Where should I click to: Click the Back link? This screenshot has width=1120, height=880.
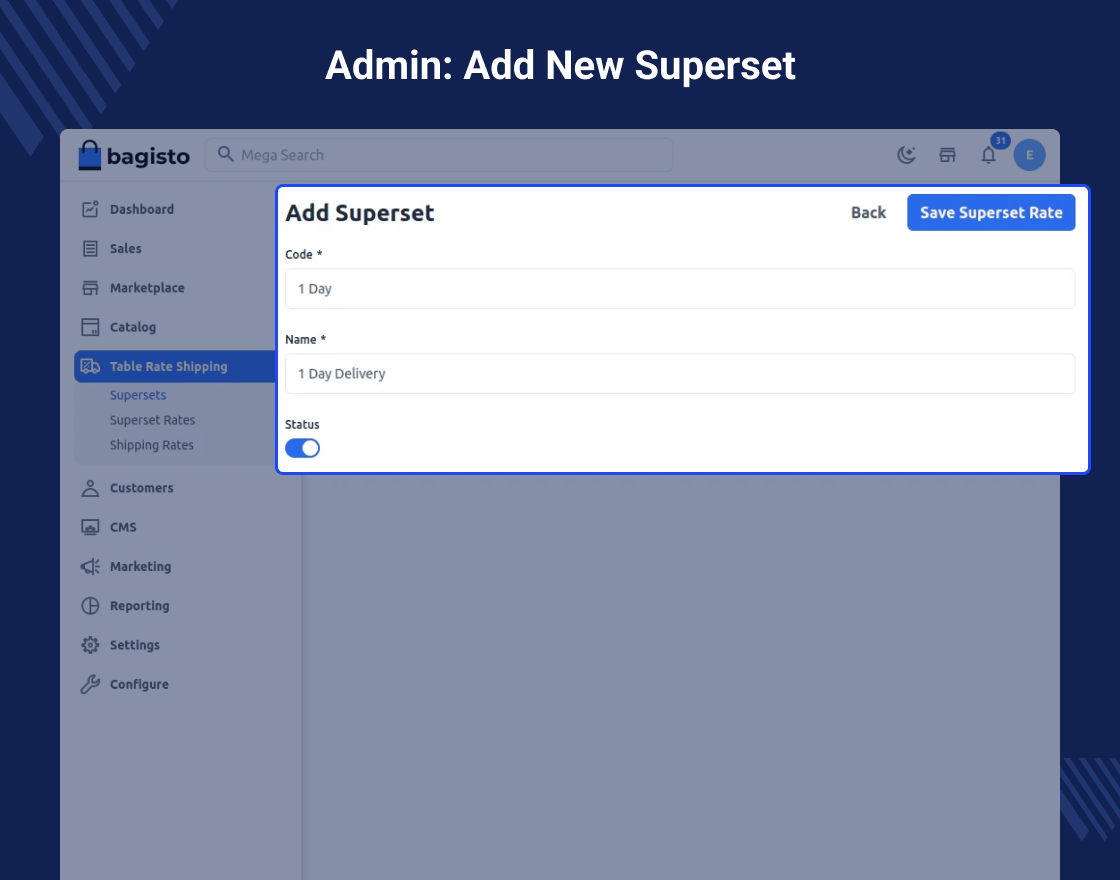(868, 213)
